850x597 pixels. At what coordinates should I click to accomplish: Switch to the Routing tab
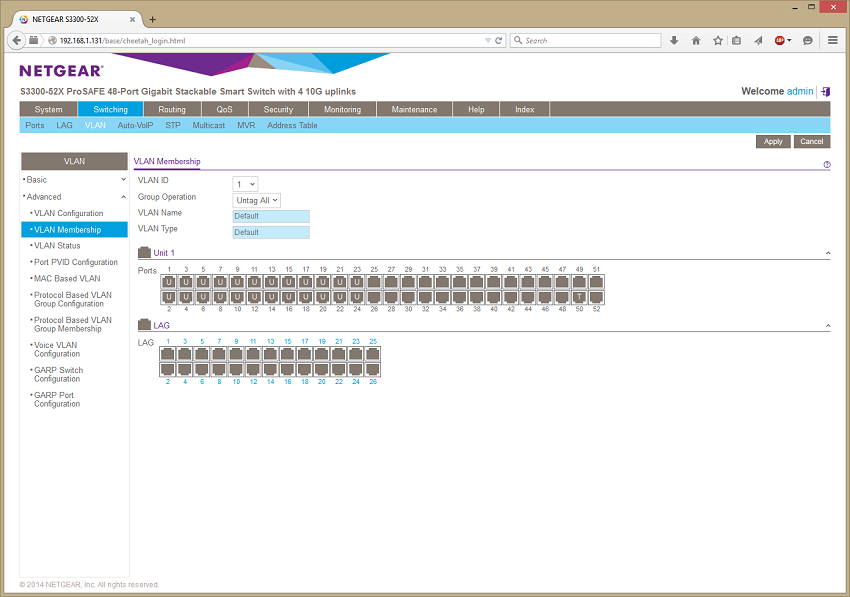click(x=172, y=109)
